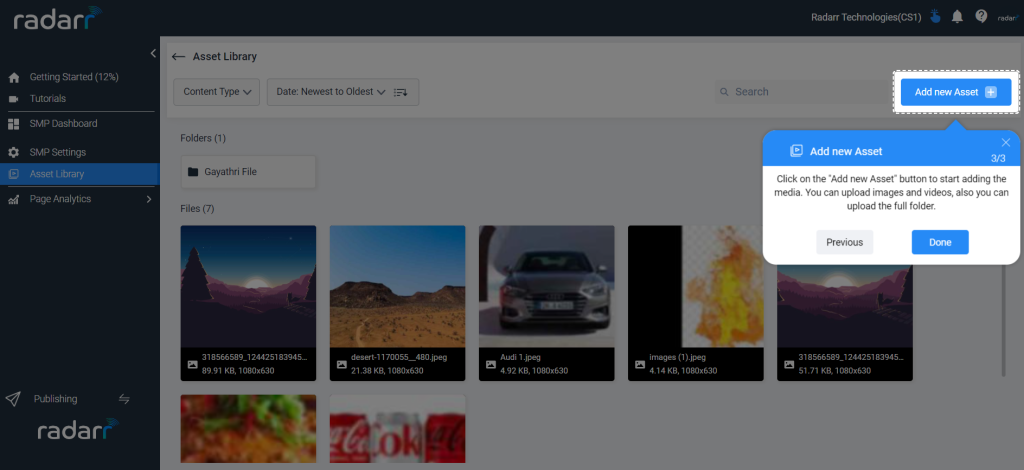Click the media icon in the tooltip header
This screenshot has height=470, width=1024.
796,151
